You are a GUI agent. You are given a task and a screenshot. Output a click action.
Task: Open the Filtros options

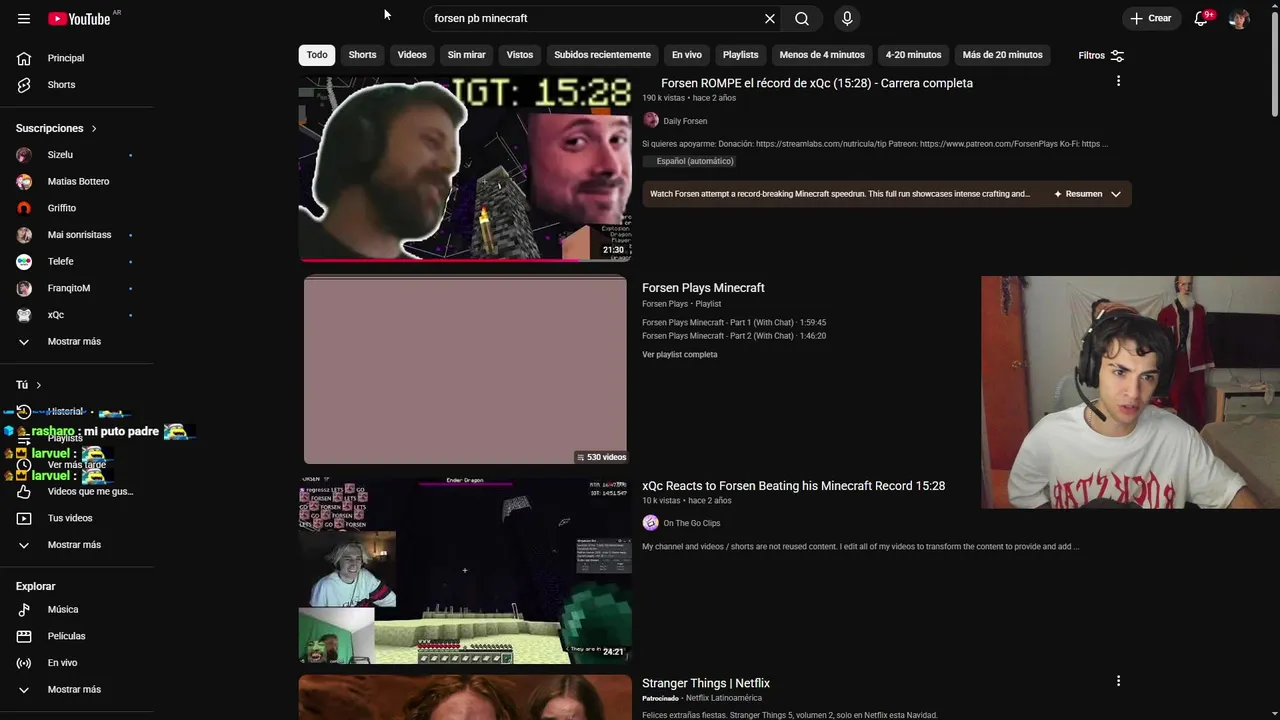pyautogui.click(x=1101, y=56)
